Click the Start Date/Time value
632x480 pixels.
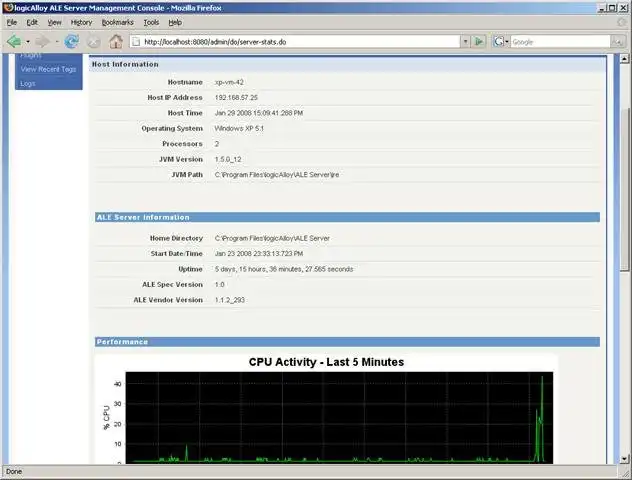259,254
